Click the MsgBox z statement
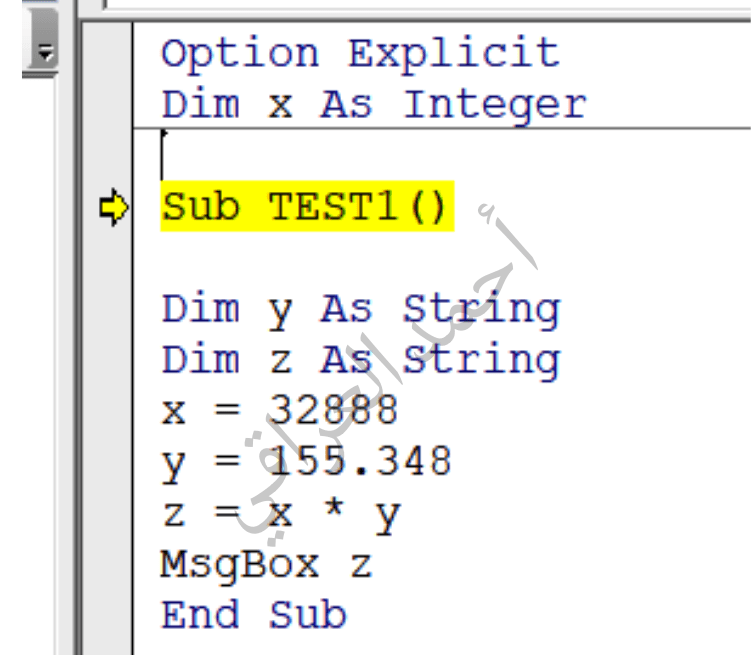 pos(265,566)
